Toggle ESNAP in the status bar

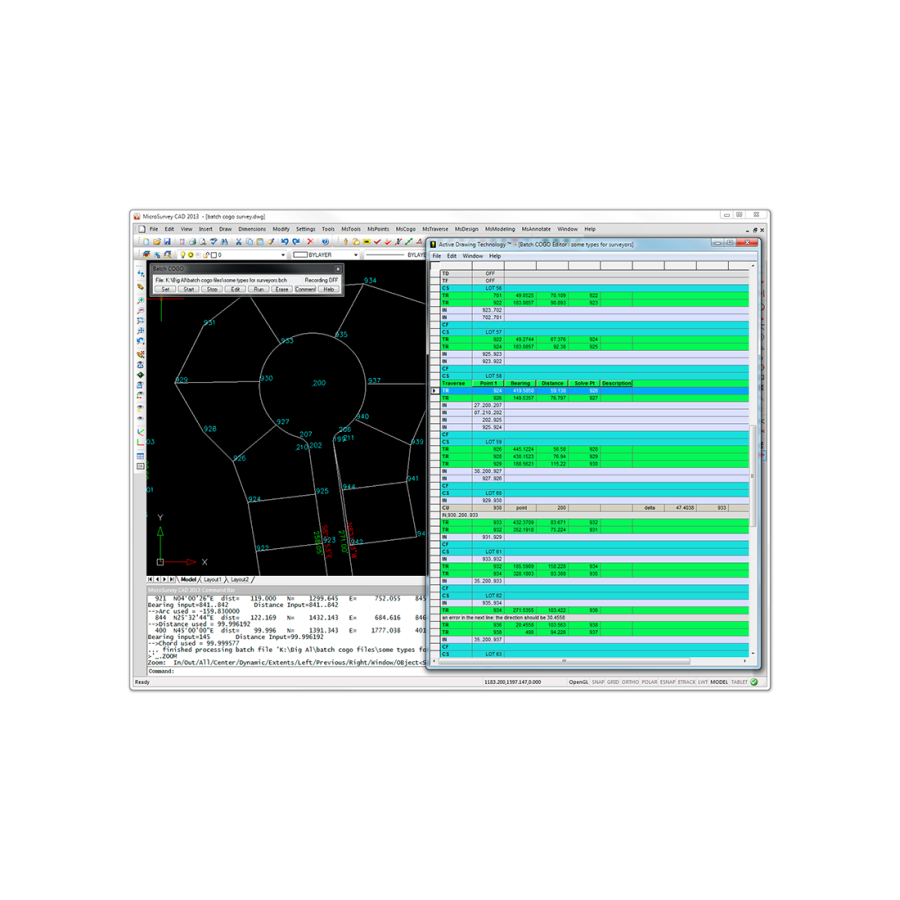(668, 682)
